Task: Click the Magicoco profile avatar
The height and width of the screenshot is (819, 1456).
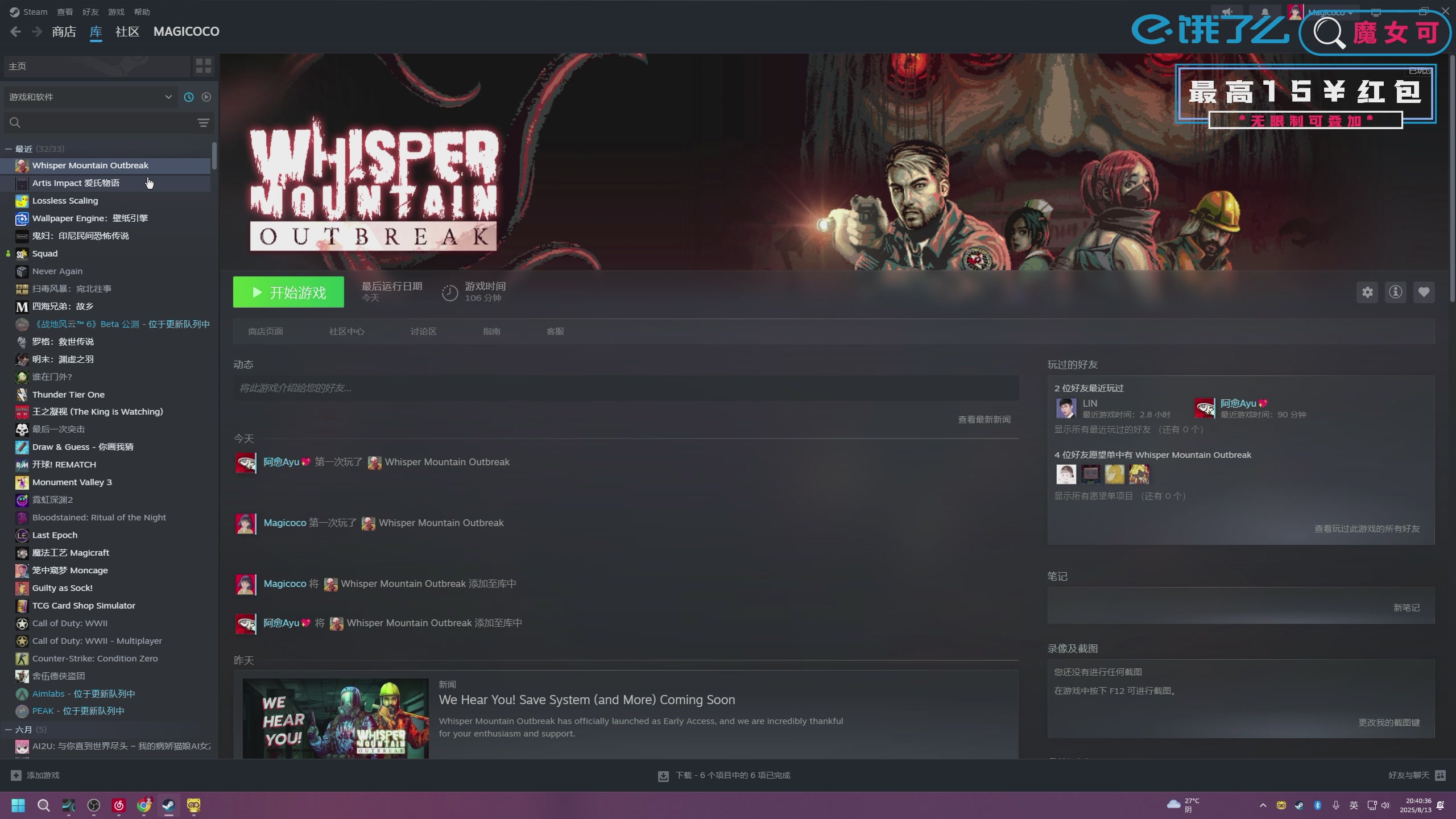Action: 1296,12
